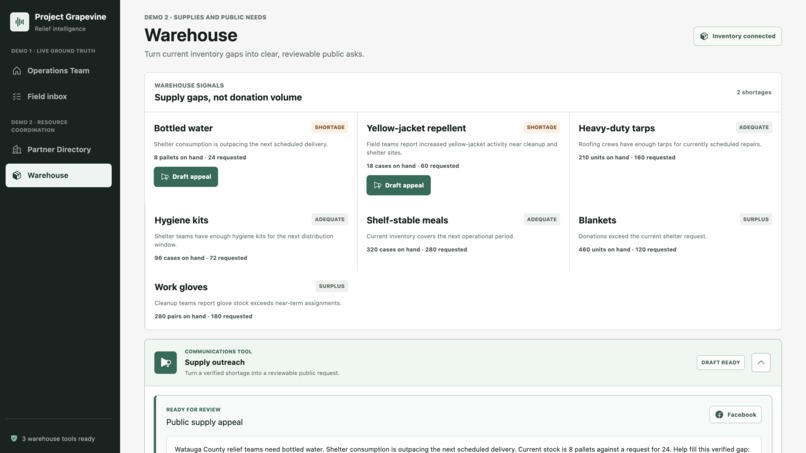This screenshot has height=453, width=806.
Task: Draft appeal for Bottled water
Action: pos(186,176)
